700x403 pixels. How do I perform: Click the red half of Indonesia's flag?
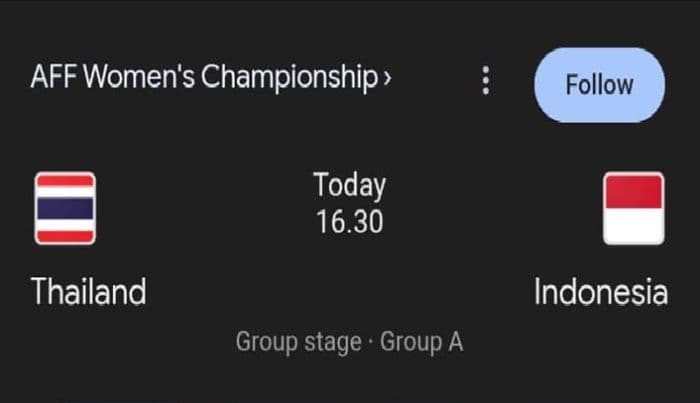tap(633, 191)
